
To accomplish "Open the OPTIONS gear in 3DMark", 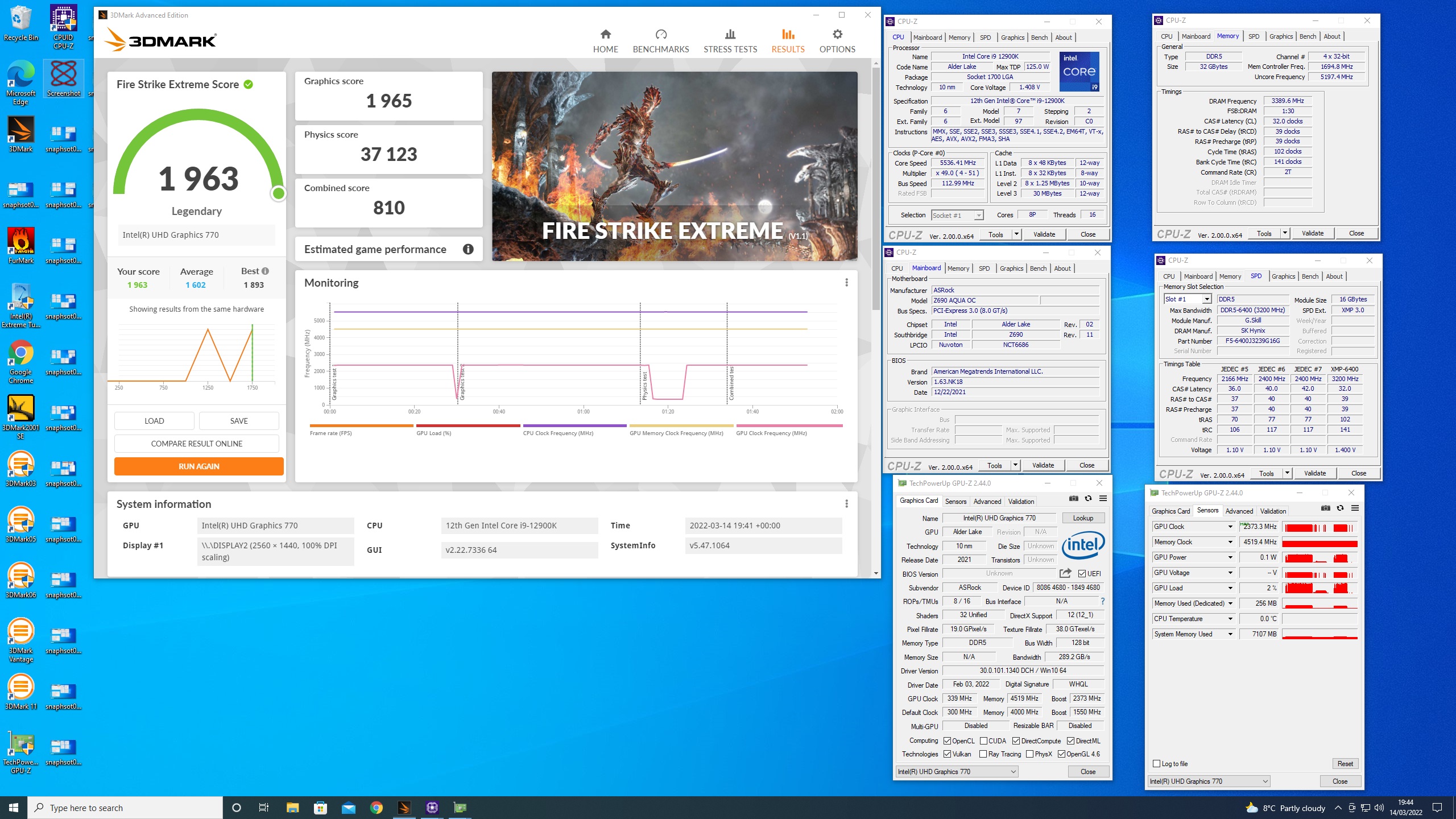I will coord(837,41).
